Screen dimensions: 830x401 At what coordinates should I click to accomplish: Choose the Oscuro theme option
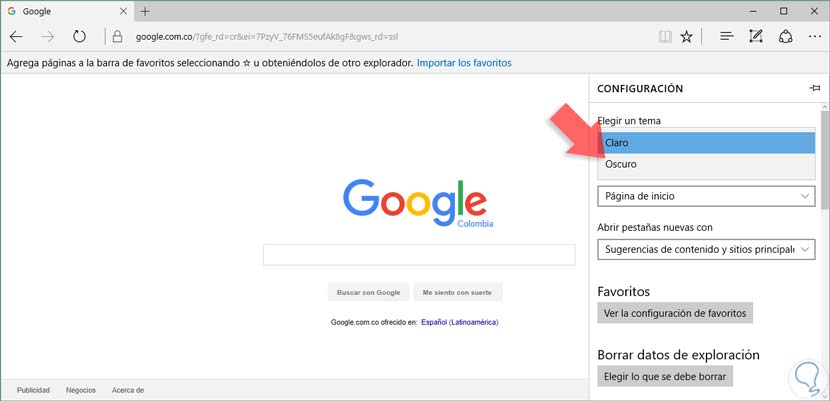[706, 165]
